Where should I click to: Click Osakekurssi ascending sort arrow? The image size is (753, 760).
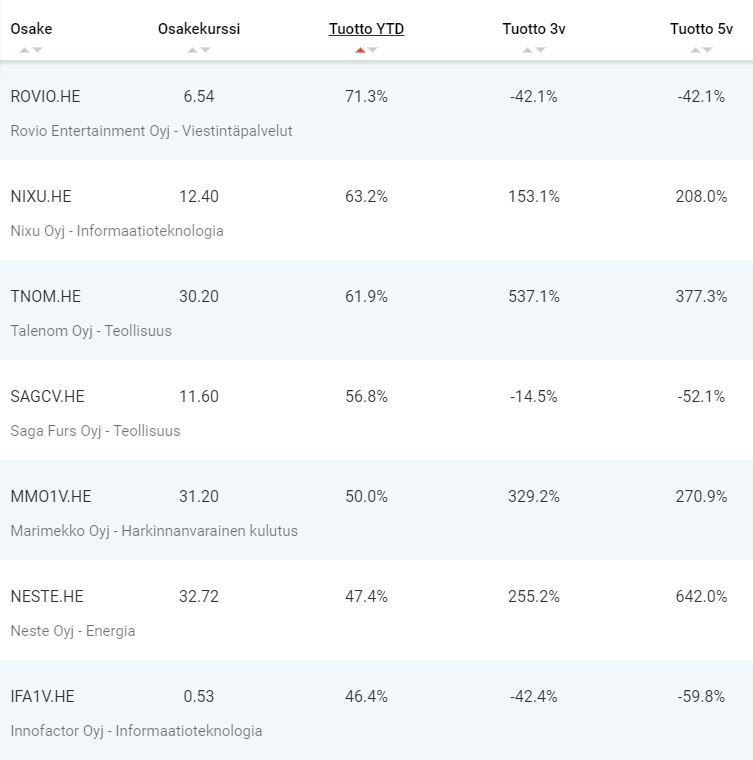(193, 49)
